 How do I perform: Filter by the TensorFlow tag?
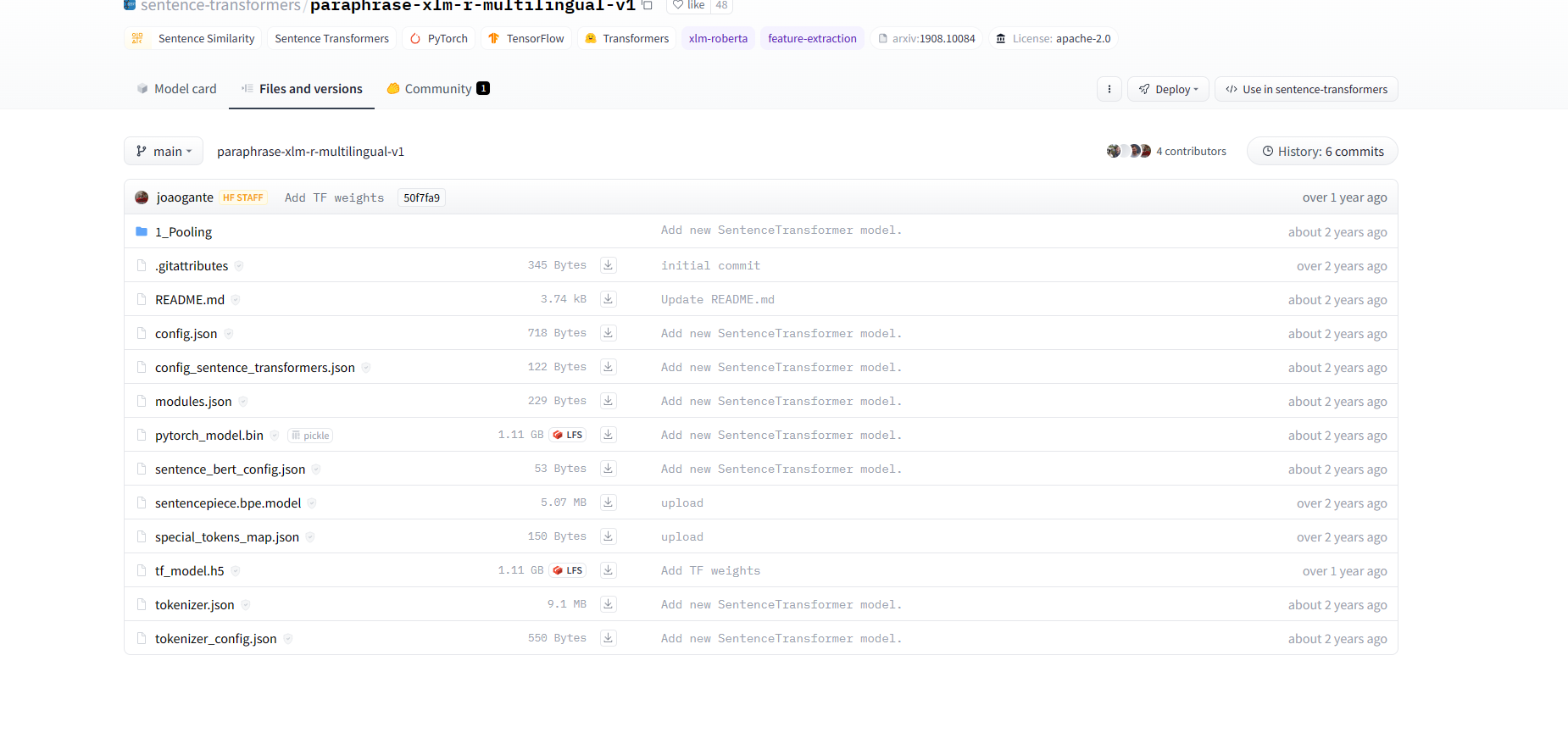click(526, 38)
